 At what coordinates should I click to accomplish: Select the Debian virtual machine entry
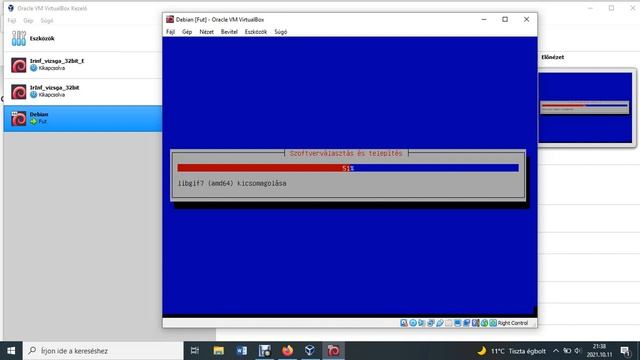coord(83,118)
